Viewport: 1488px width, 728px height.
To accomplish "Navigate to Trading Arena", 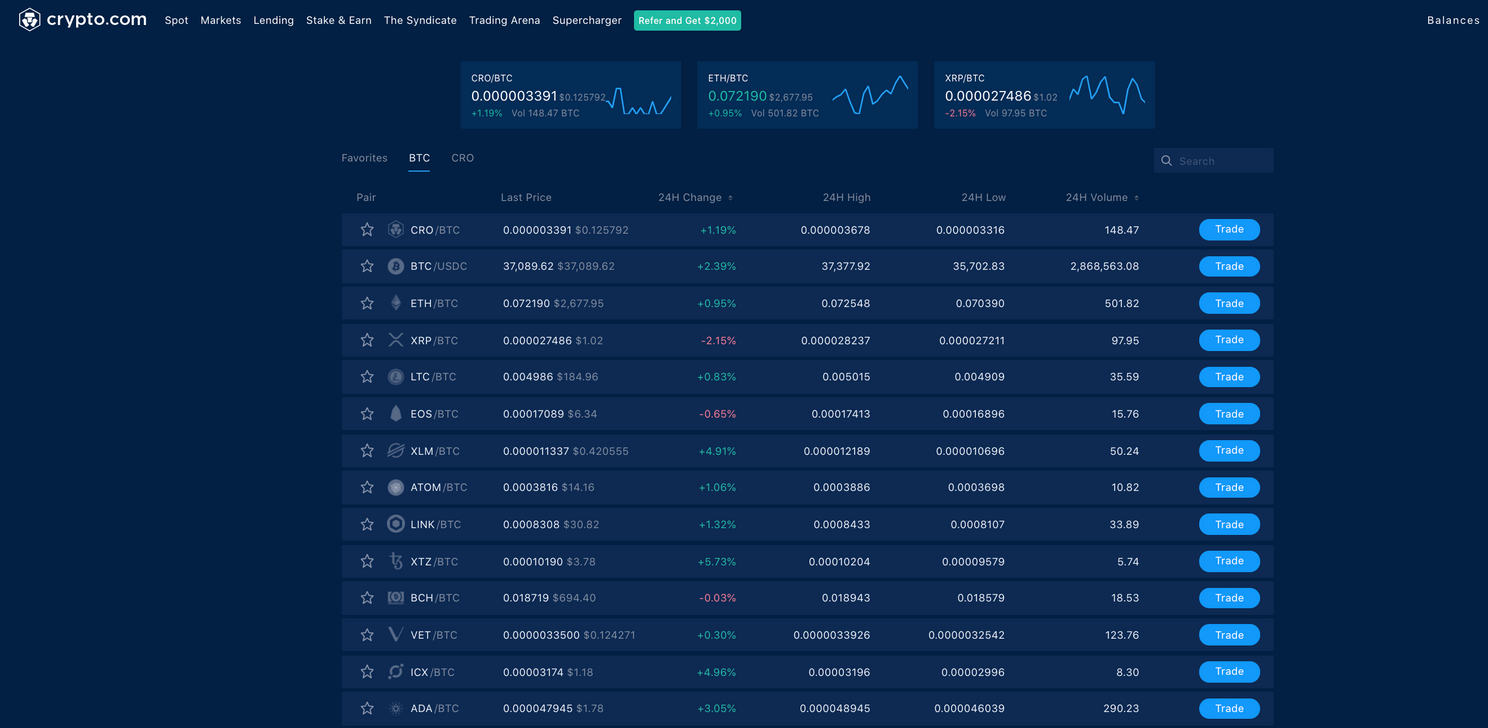I will (x=504, y=20).
